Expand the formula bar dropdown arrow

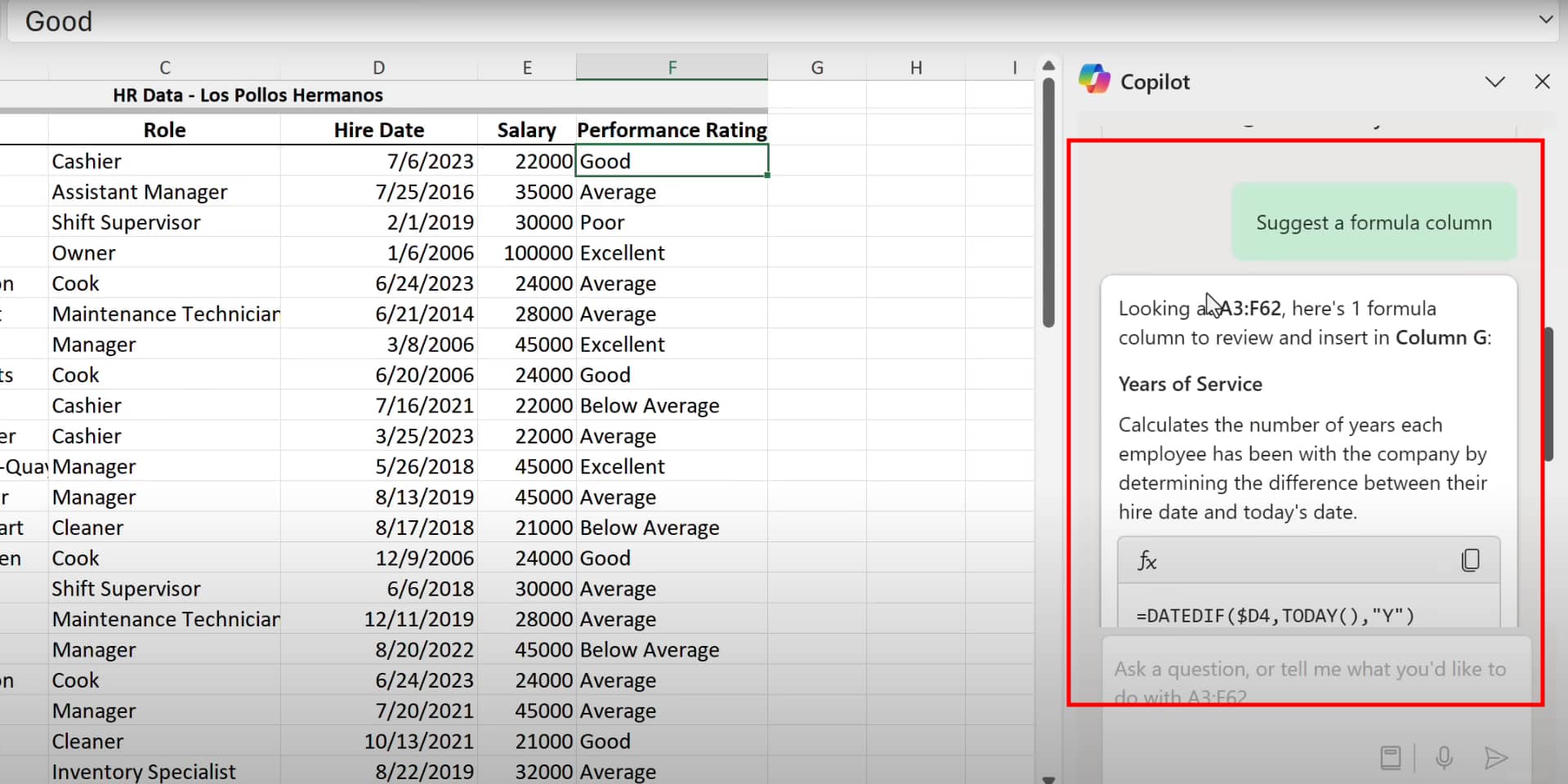click(1545, 19)
